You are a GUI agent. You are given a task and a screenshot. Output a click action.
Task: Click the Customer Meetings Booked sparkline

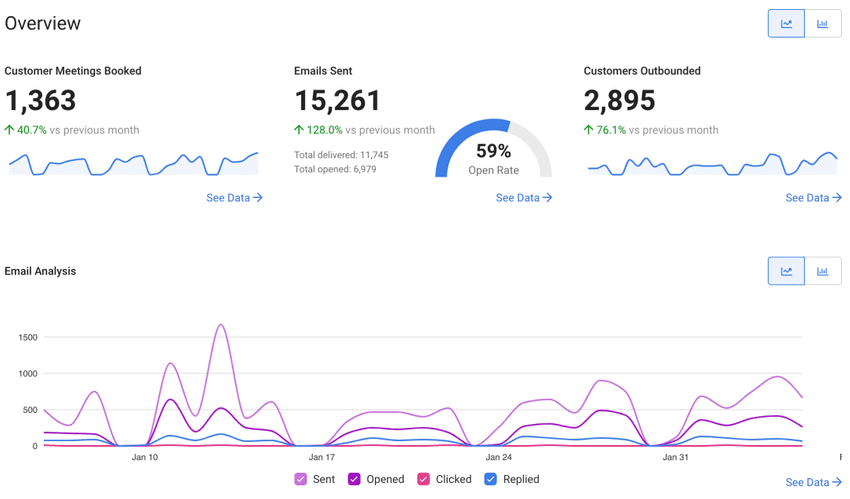pyautogui.click(x=133, y=164)
